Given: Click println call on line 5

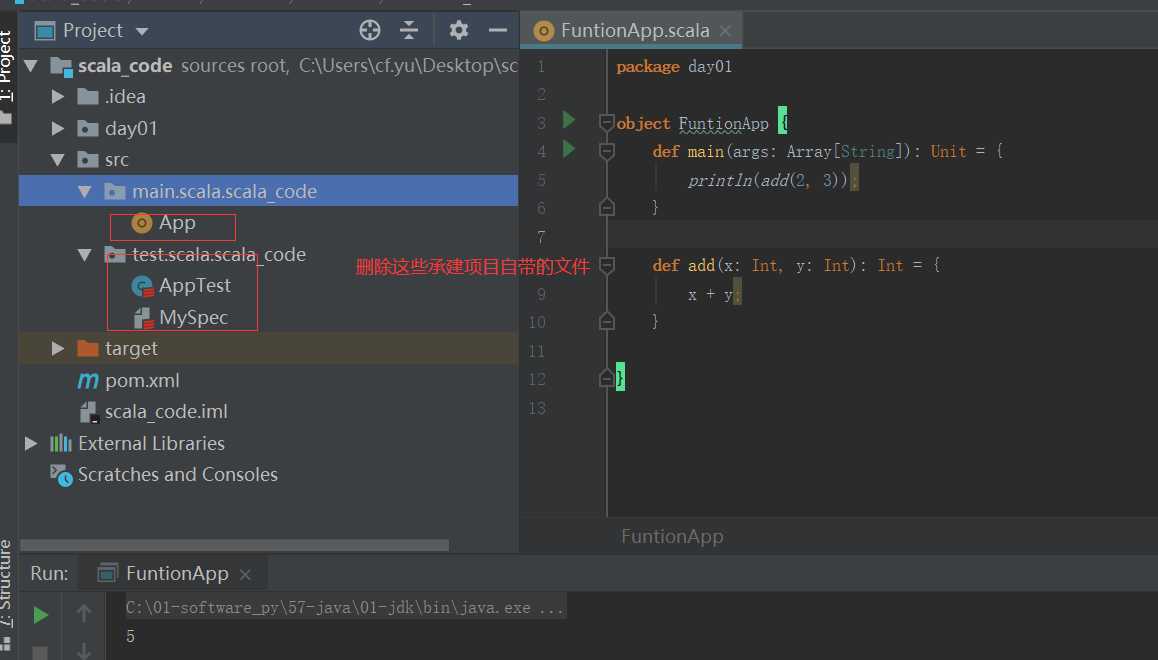Looking at the screenshot, I should (720, 180).
